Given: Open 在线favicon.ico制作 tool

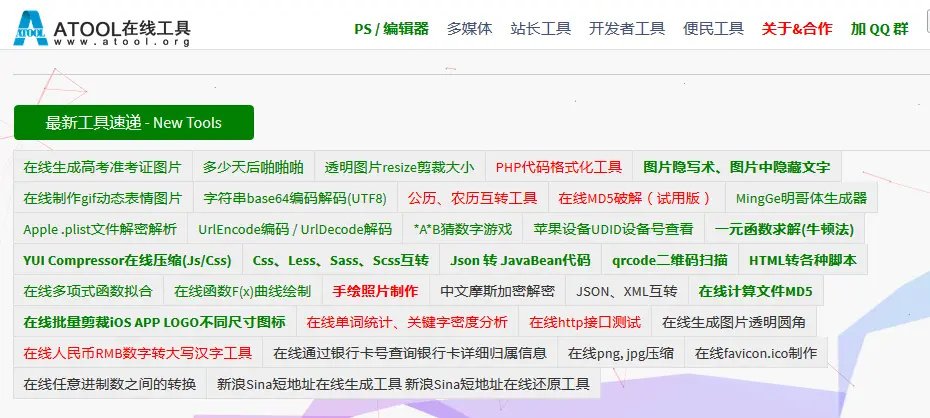Looking at the screenshot, I should click(x=756, y=353).
